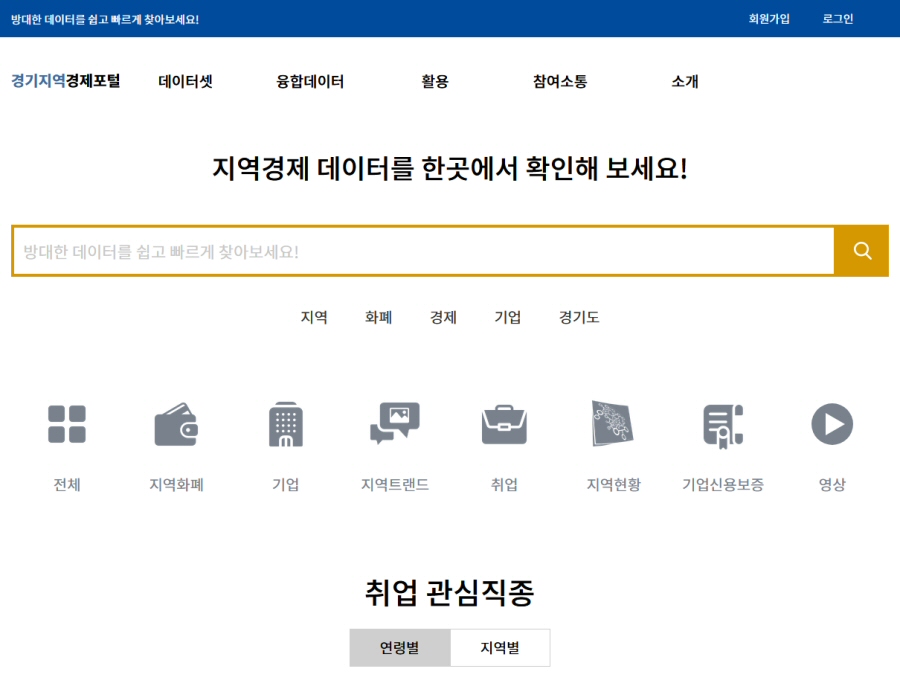Click the 영상 category label
Viewport: 900px width, 692px height.
click(x=832, y=485)
